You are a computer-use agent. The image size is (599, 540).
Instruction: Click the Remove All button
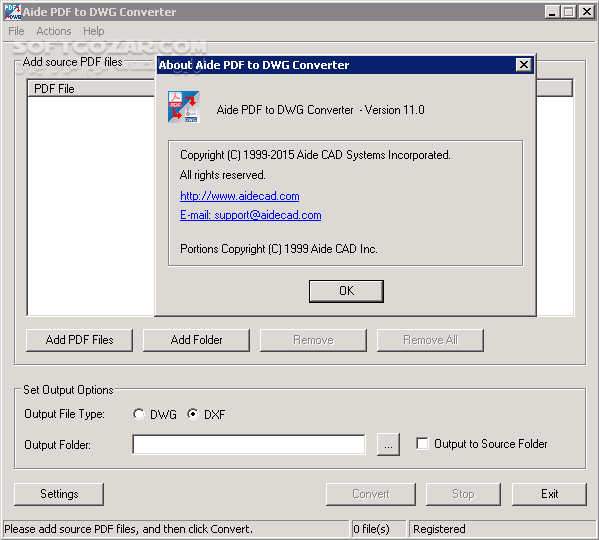(430, 340)
